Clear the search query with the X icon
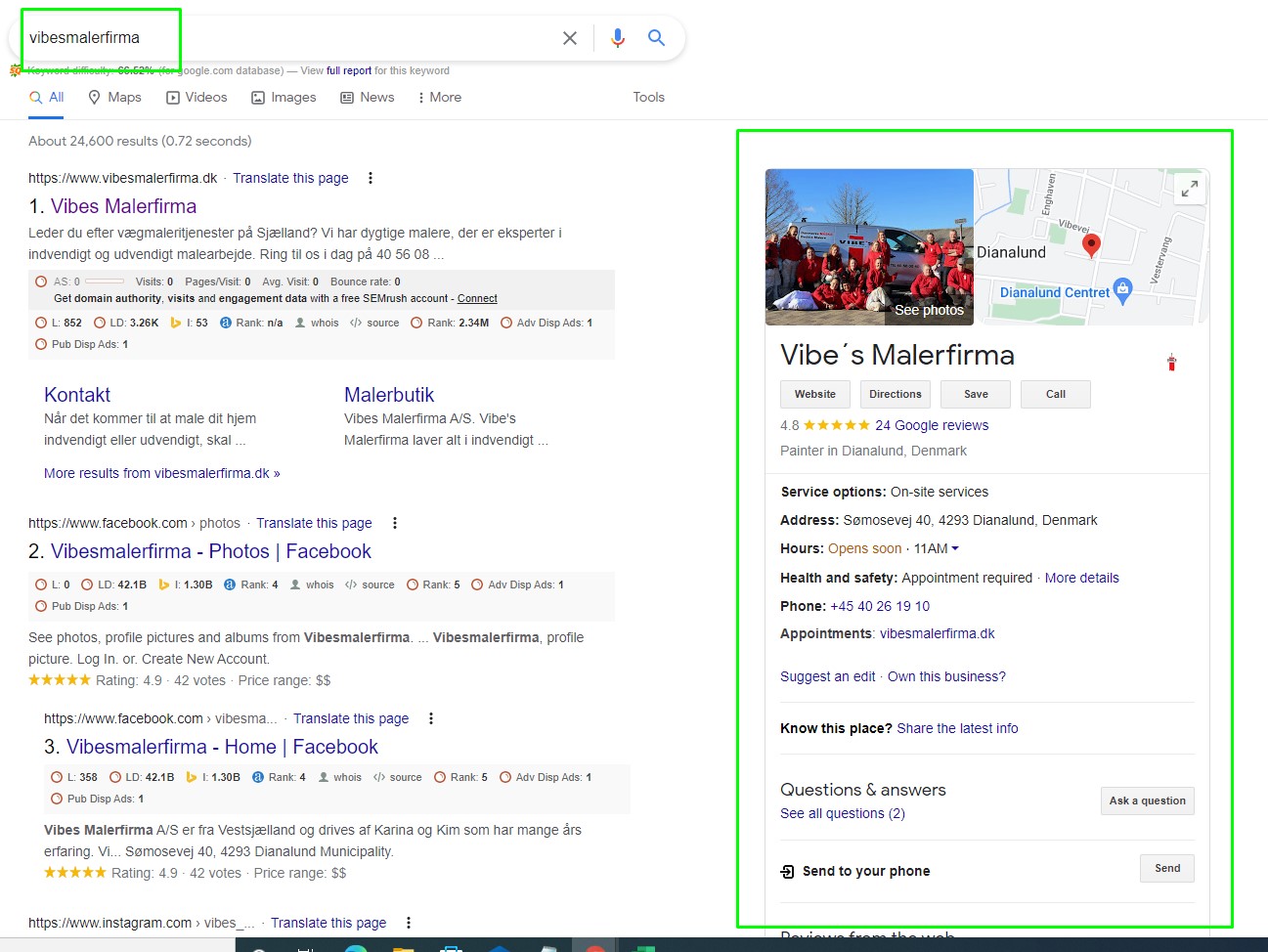The image size is (1268, 952). click(570, 38)
